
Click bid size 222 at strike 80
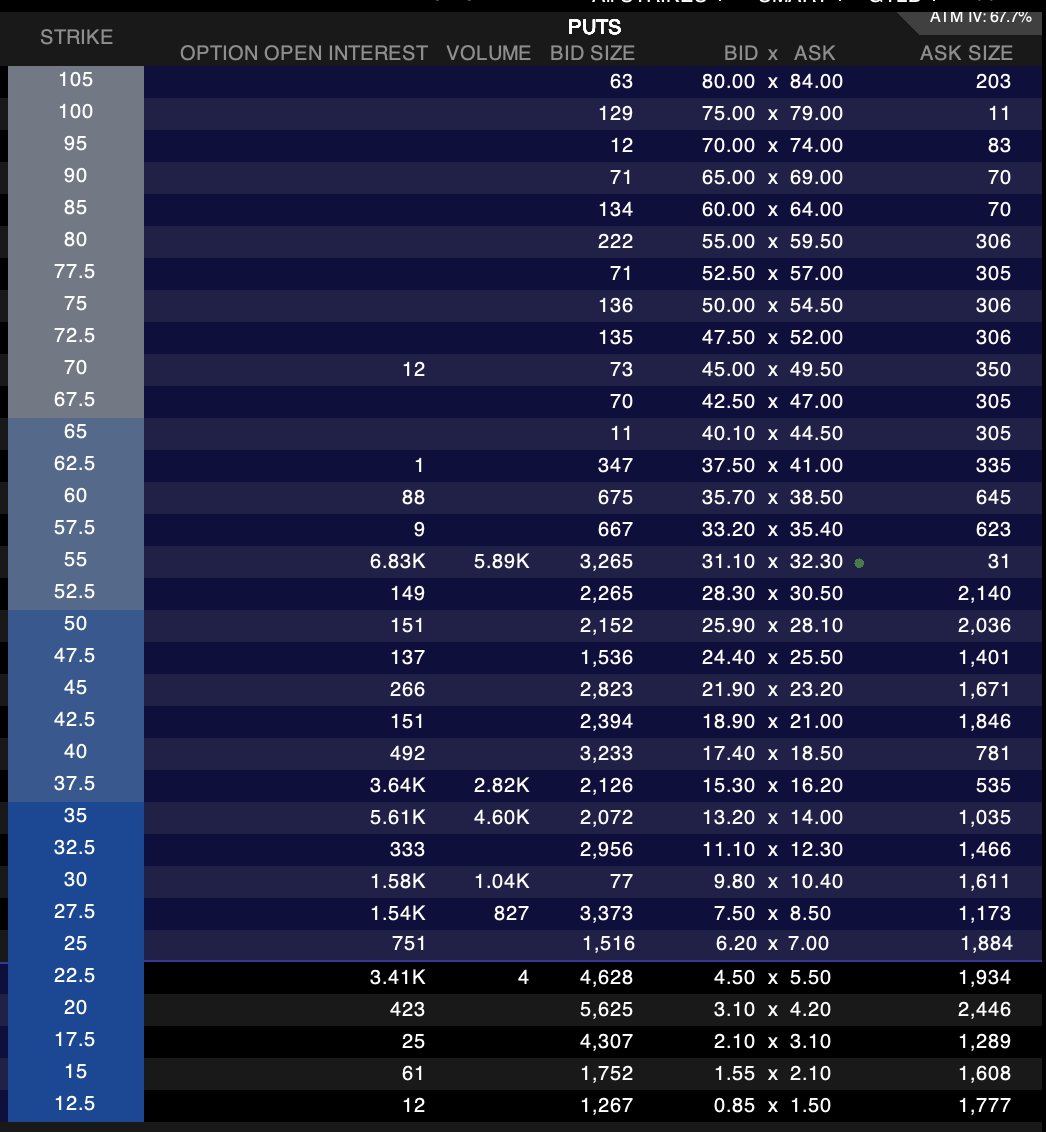616,242
